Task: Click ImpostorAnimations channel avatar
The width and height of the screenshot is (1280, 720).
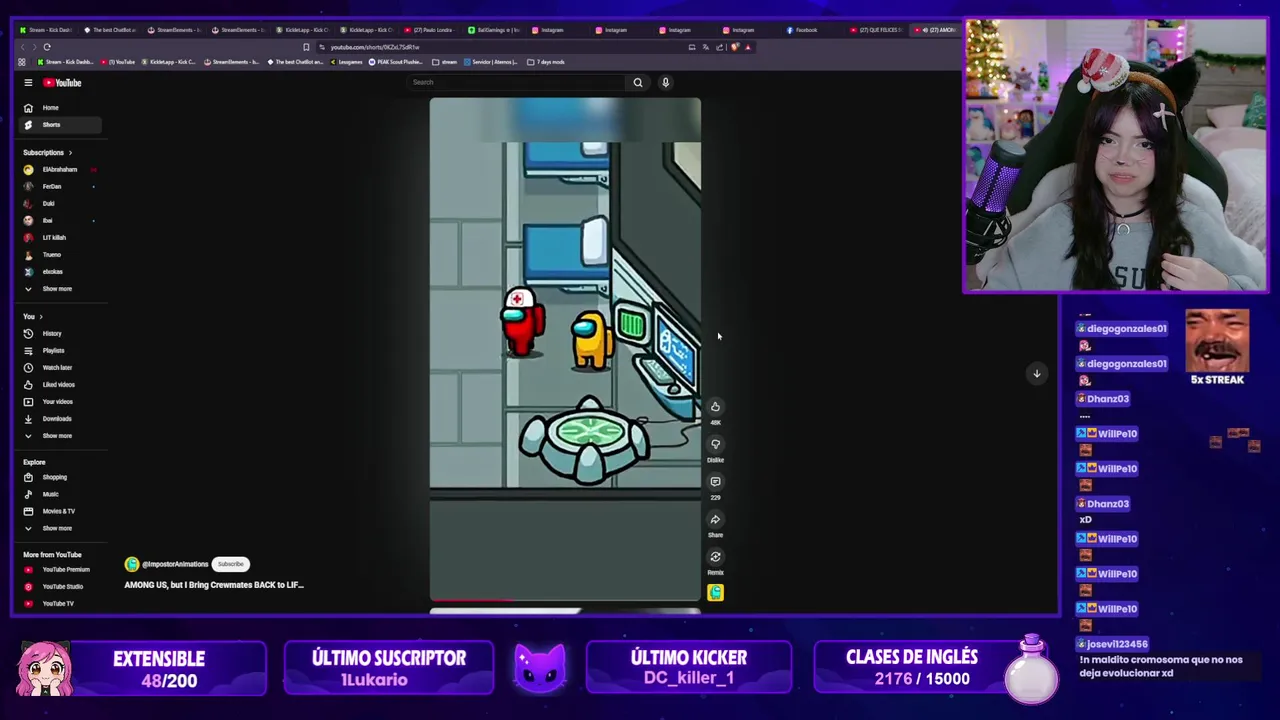Action: [x=132, y=564]
